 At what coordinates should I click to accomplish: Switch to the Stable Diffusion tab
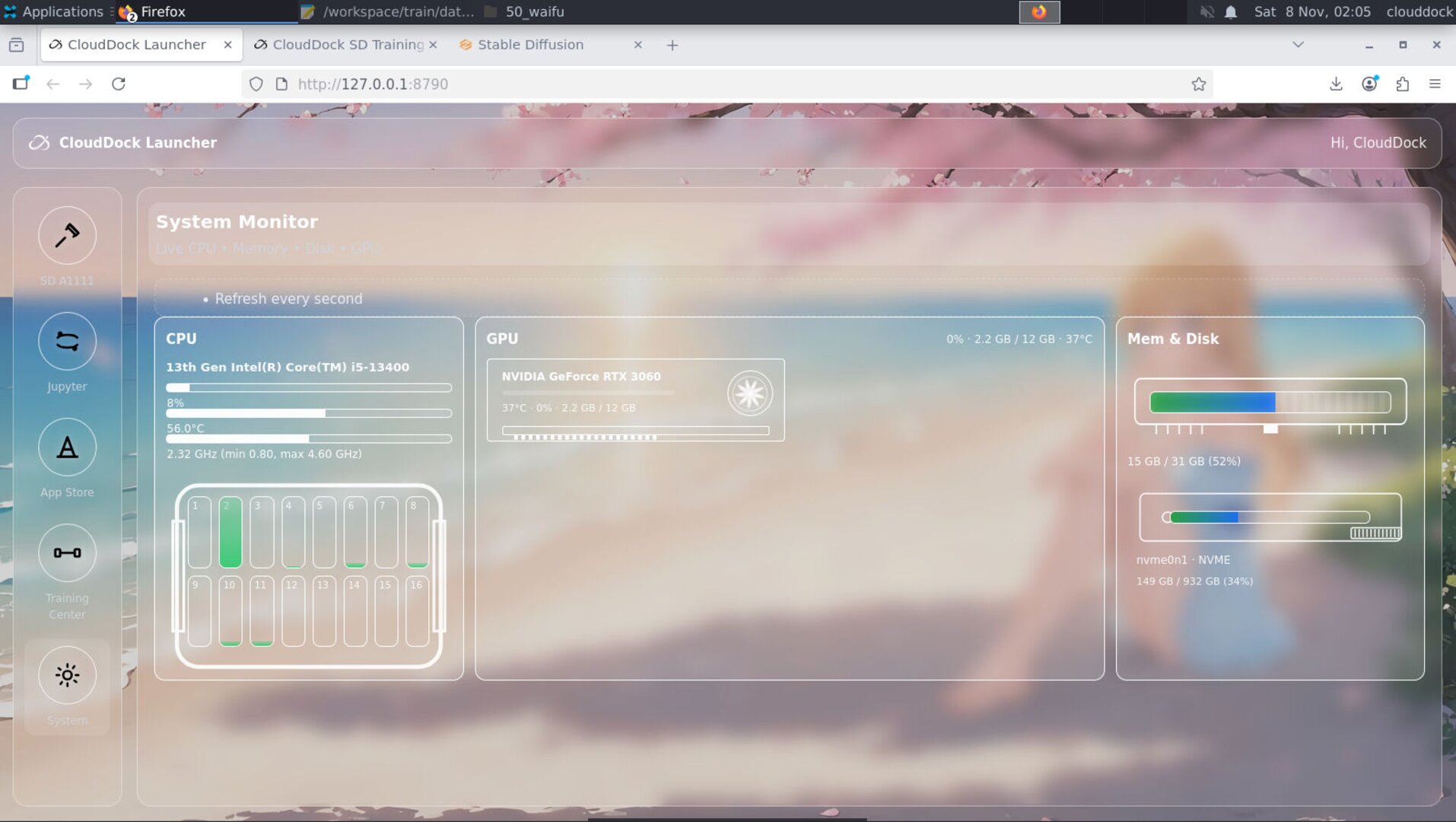click(x=529, y=44)
